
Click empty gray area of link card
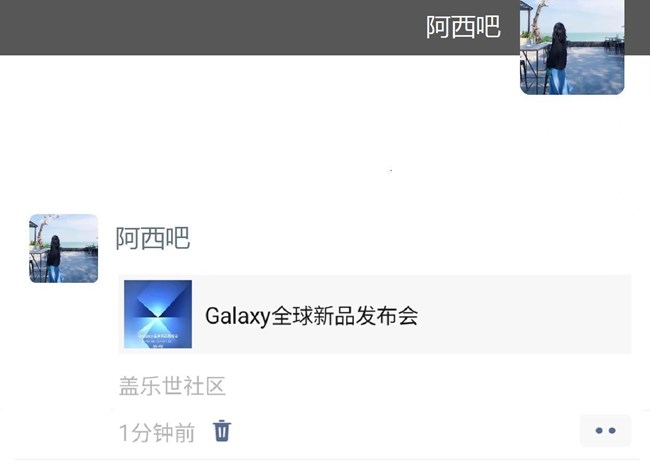click(x=522, y=314)
